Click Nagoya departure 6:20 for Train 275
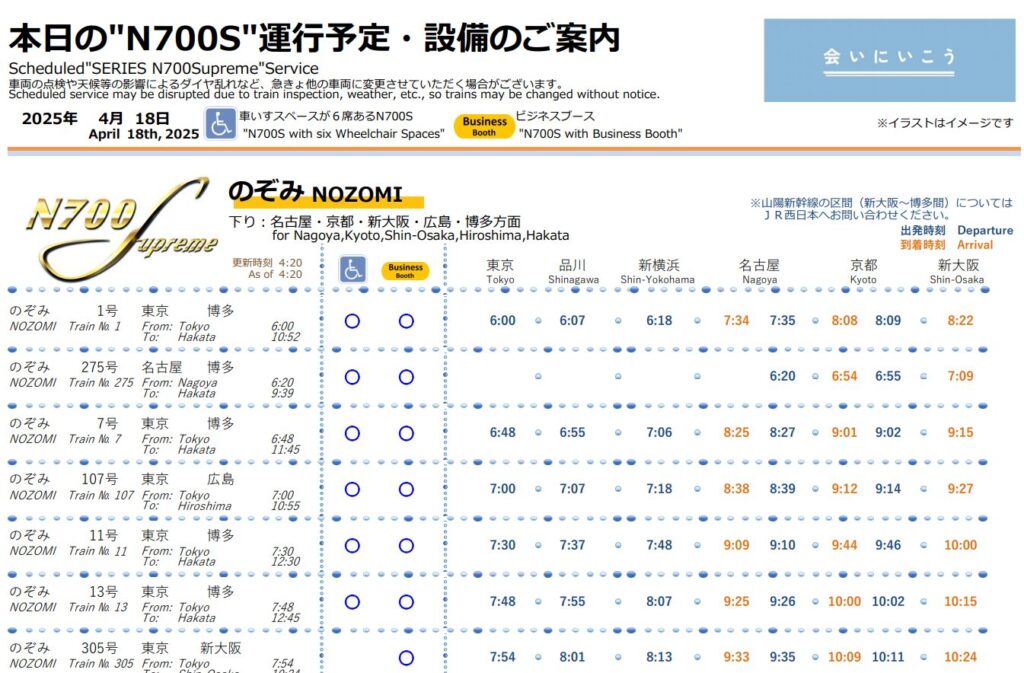Viewport: 1024px width, 673px height. tap(782, 376)
